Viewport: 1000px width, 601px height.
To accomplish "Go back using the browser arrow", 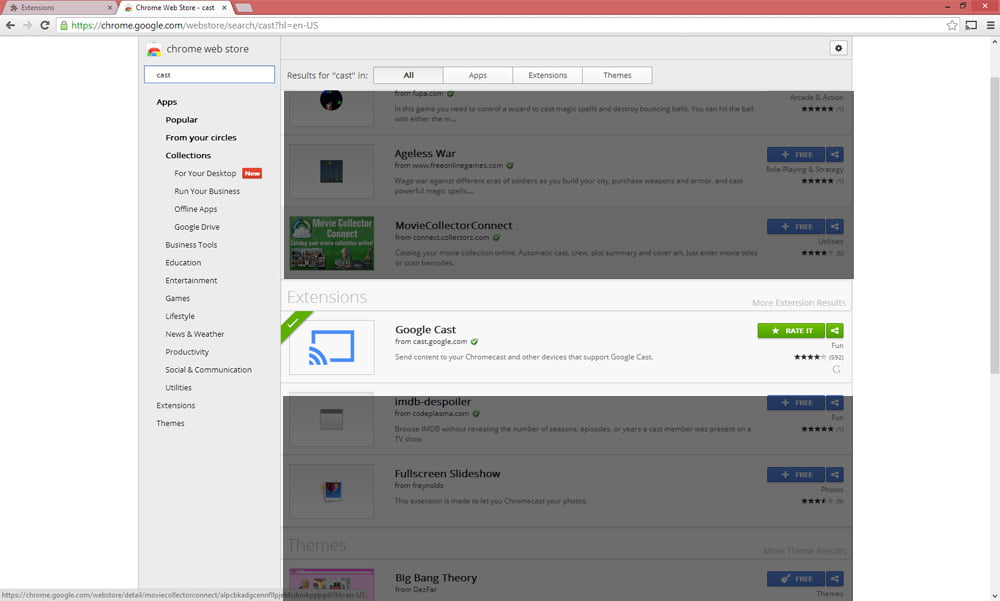I will (x=10, y=25).
